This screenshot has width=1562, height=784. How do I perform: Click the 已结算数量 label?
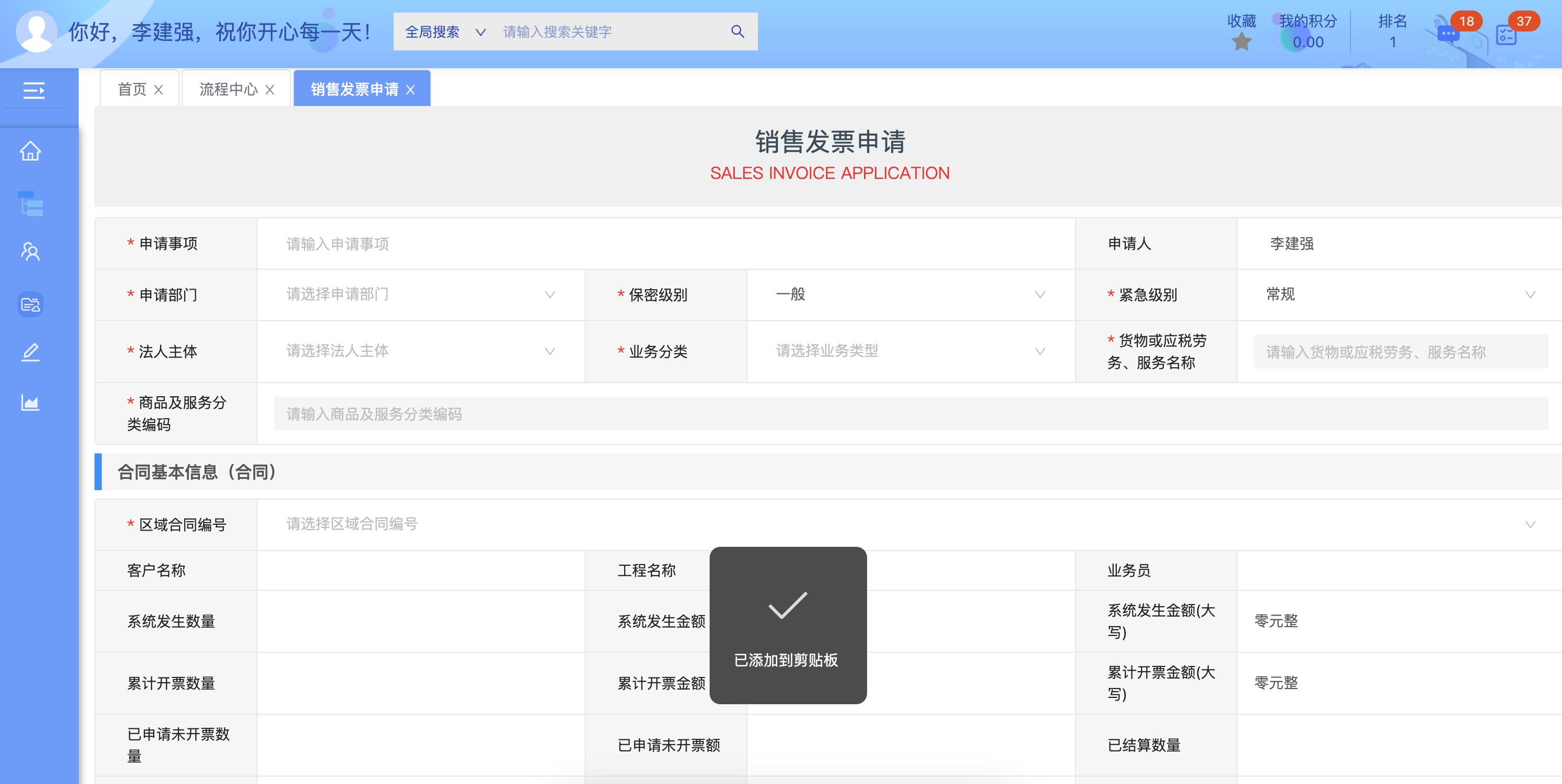tap(1144, 745)
